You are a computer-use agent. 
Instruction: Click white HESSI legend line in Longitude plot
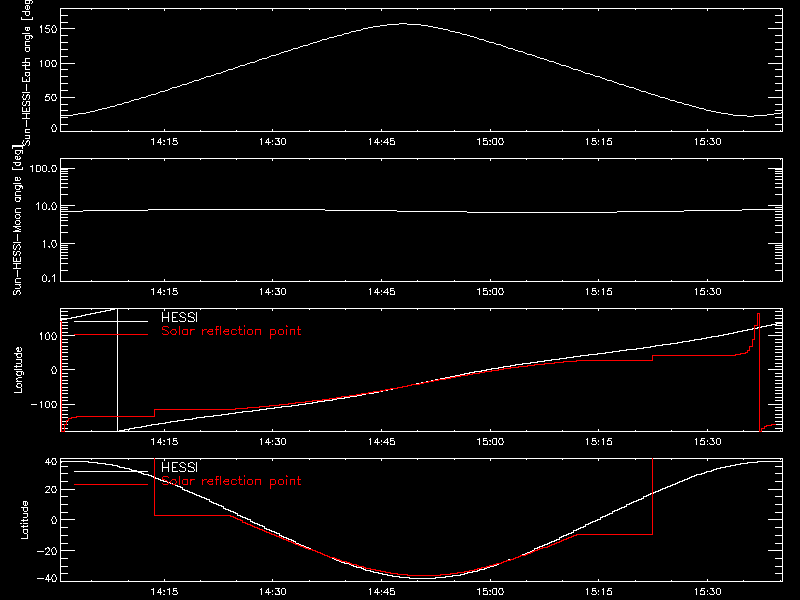point(111,321)
